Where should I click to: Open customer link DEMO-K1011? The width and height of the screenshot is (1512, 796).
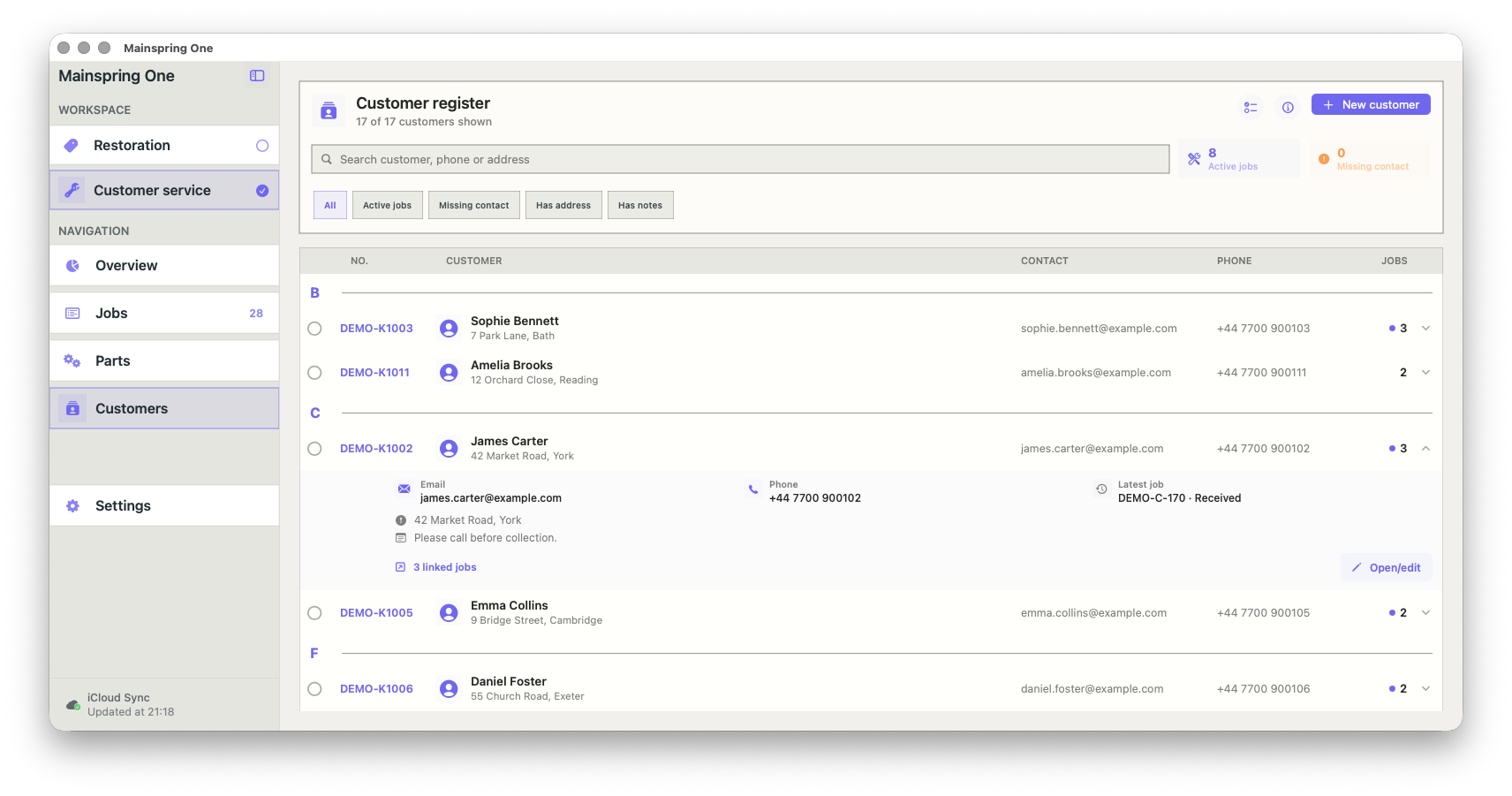click(x=374, y=373)
